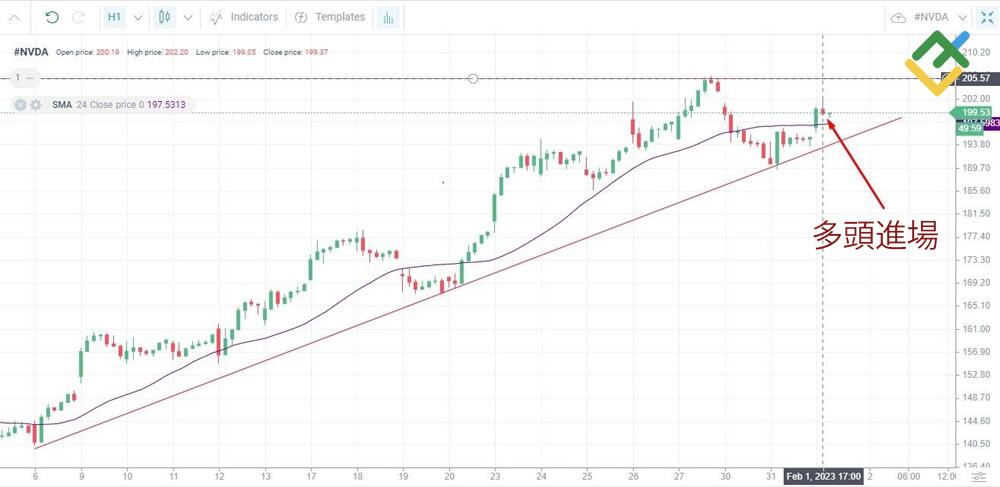The width and height of the screenshot is (1000, 487).
Task: Toggle the volume bars icon
Action: click(388, 18)
